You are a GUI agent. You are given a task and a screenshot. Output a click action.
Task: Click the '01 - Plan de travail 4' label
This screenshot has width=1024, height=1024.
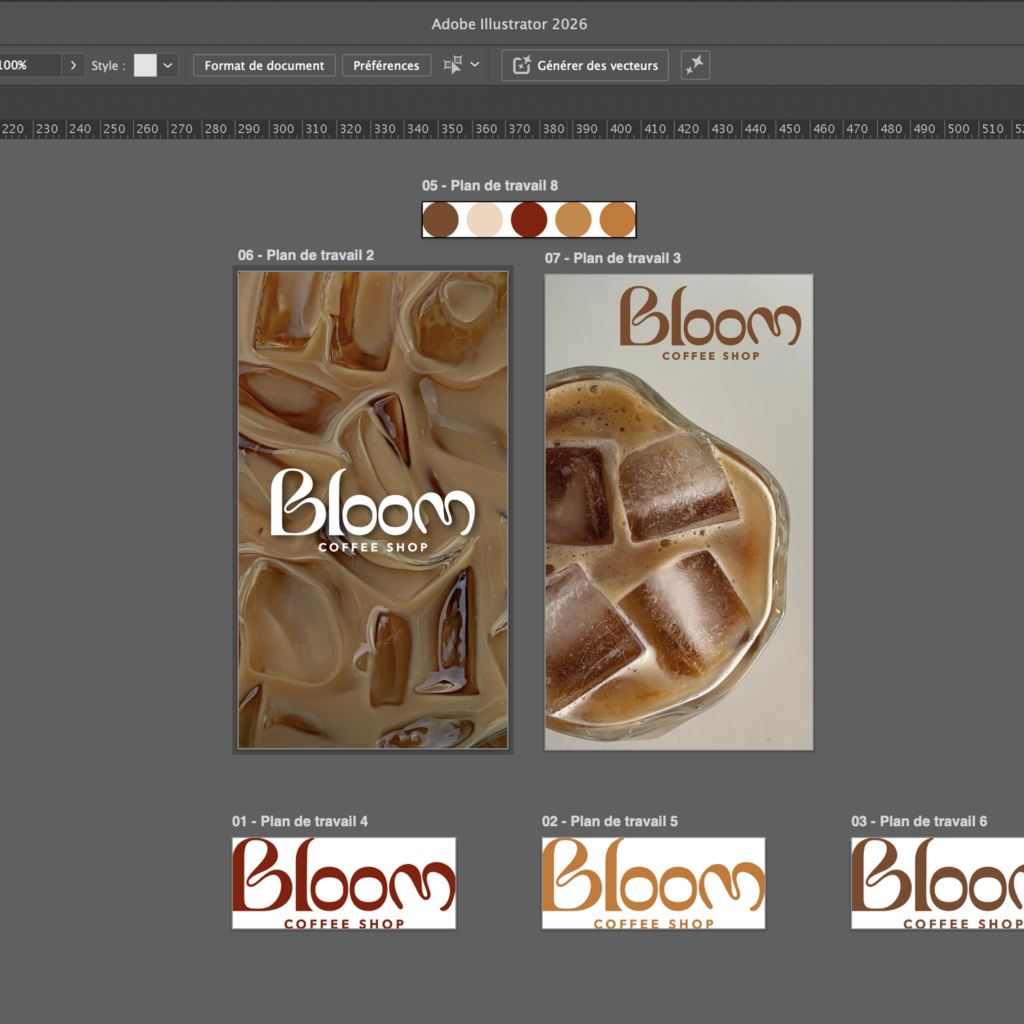click(300, 821)
